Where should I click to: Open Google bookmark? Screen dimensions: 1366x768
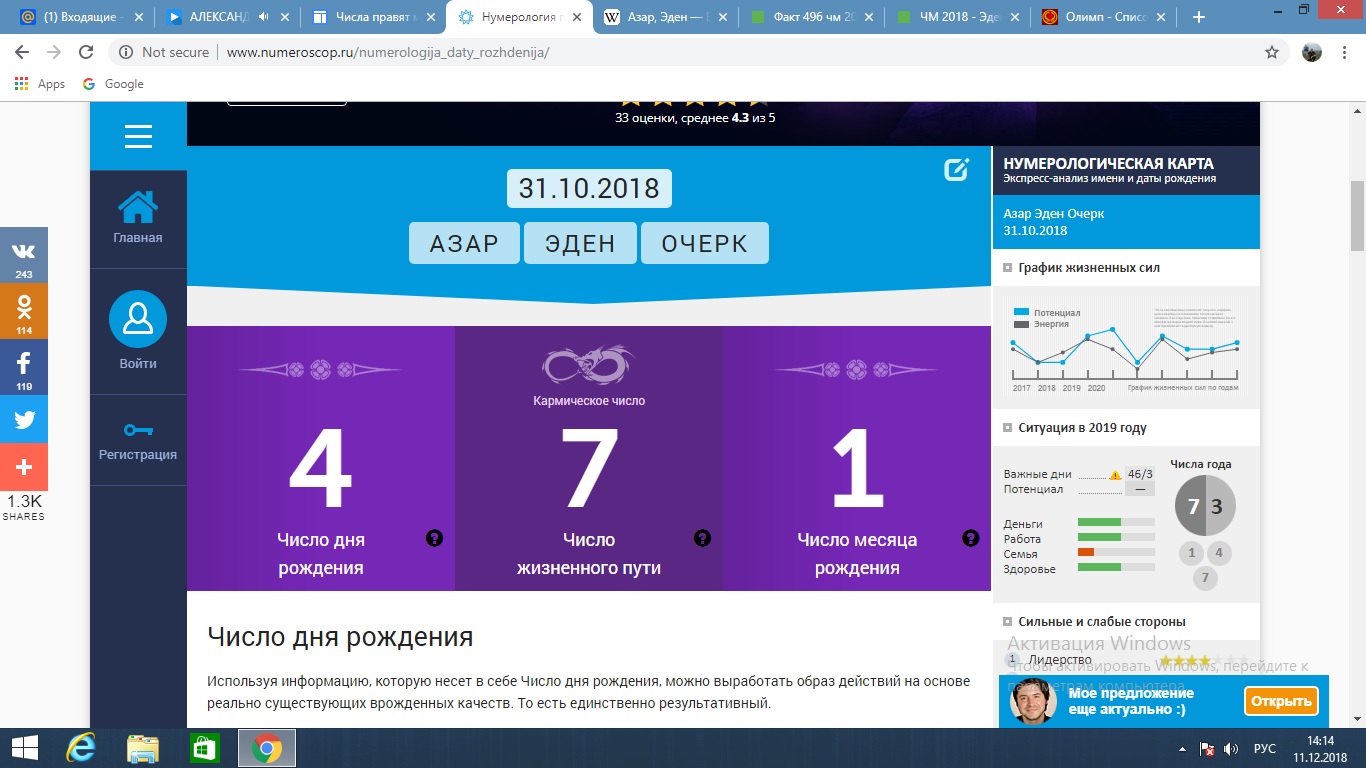pos(113,84)
